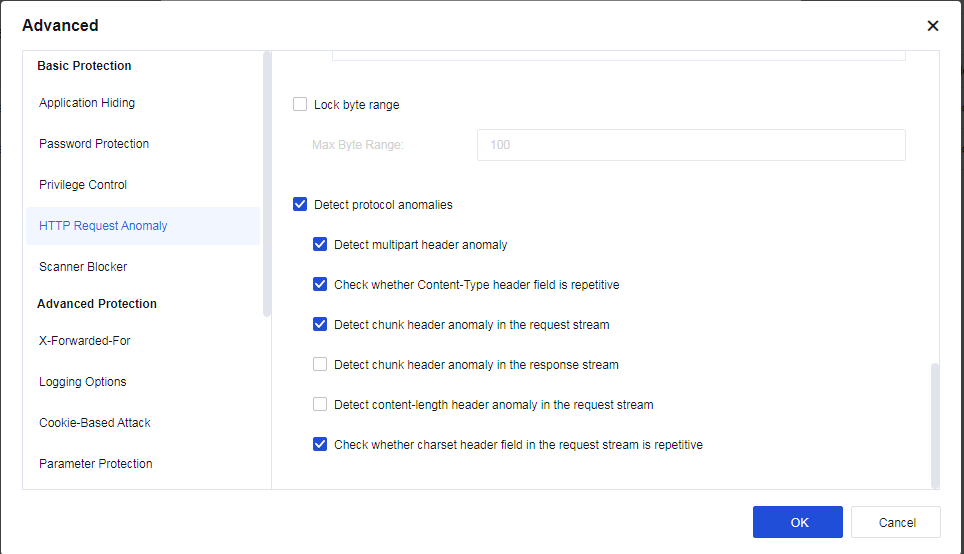
Task: Uncheck Detect protocol anomalies
Action: coord(300,204)
